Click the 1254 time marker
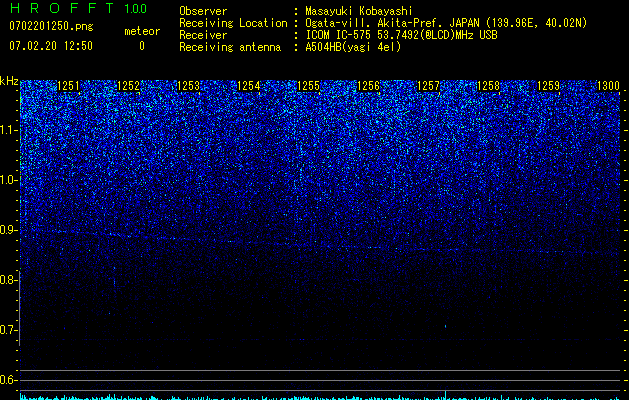 [249, 86]
